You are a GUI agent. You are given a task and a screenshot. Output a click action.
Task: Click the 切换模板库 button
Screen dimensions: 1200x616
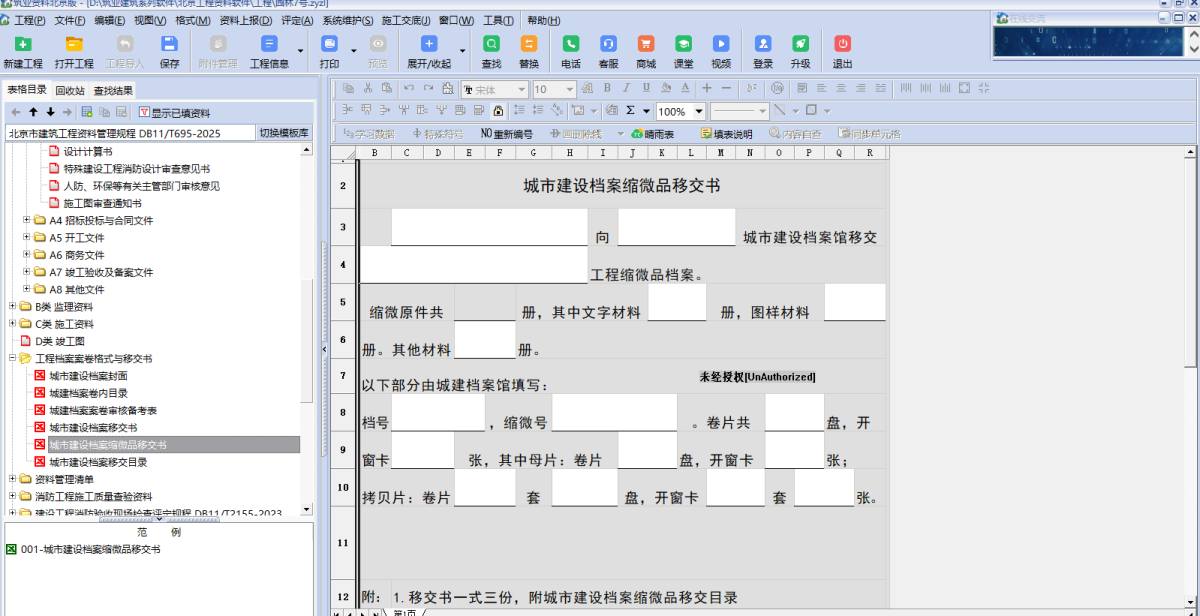click(284, 132)
